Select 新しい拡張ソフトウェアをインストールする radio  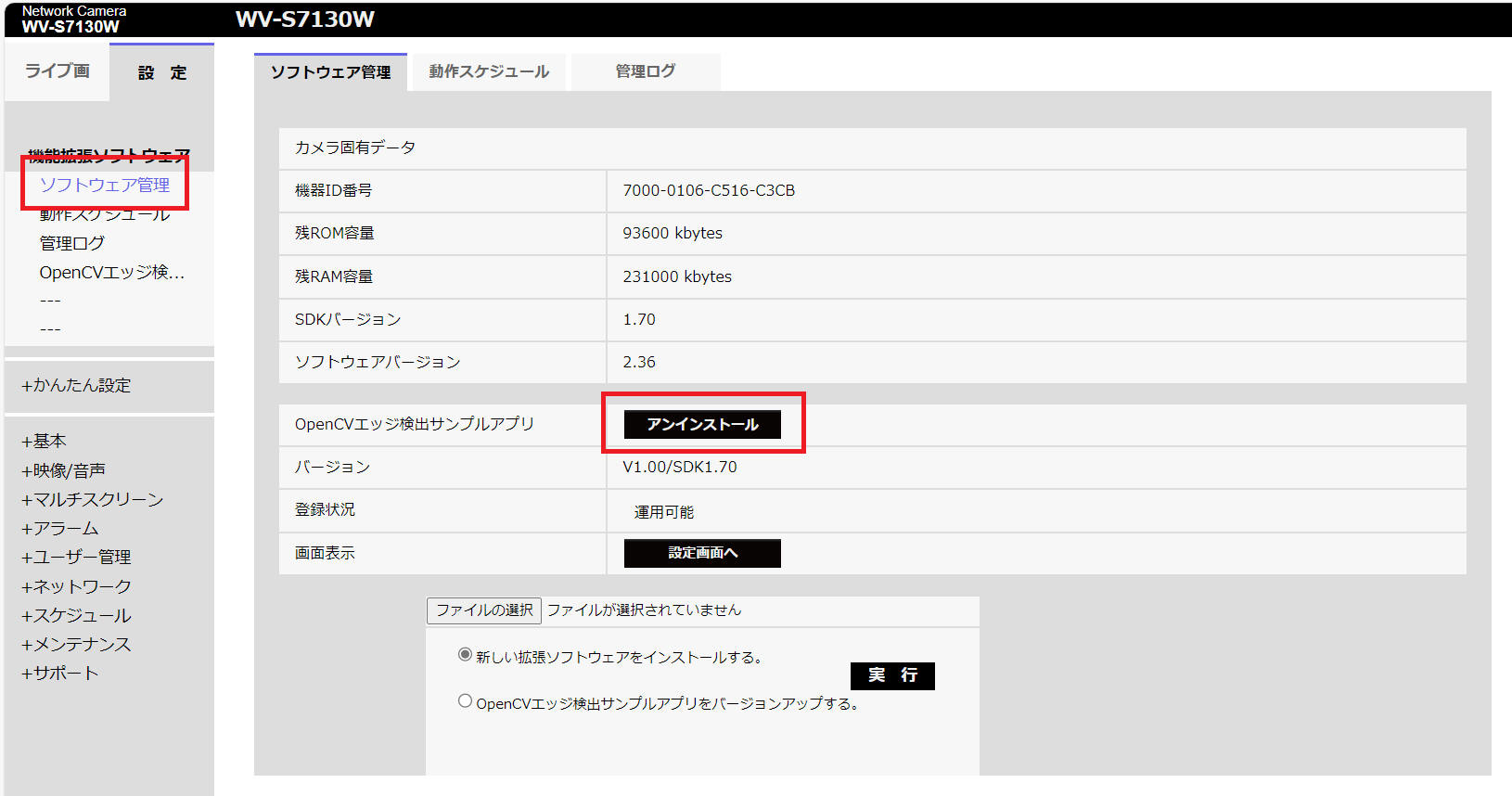click(465, 654)
